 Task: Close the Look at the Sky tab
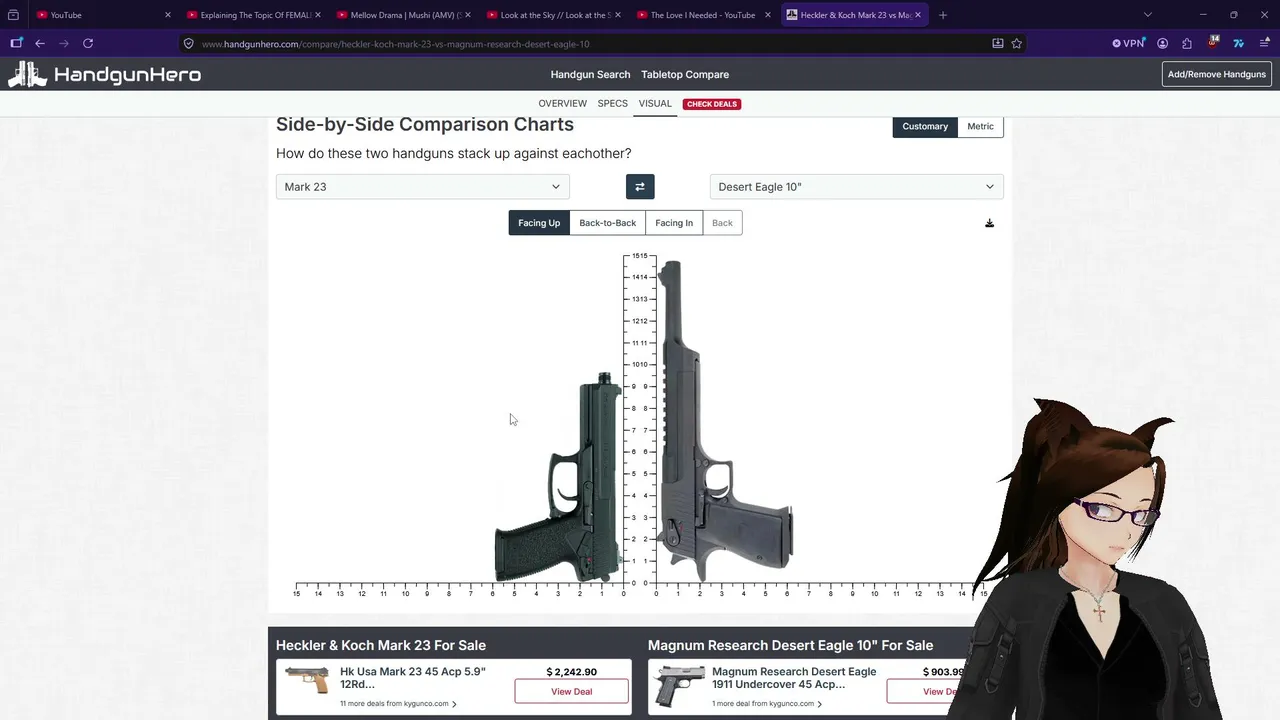pos(618,15)
